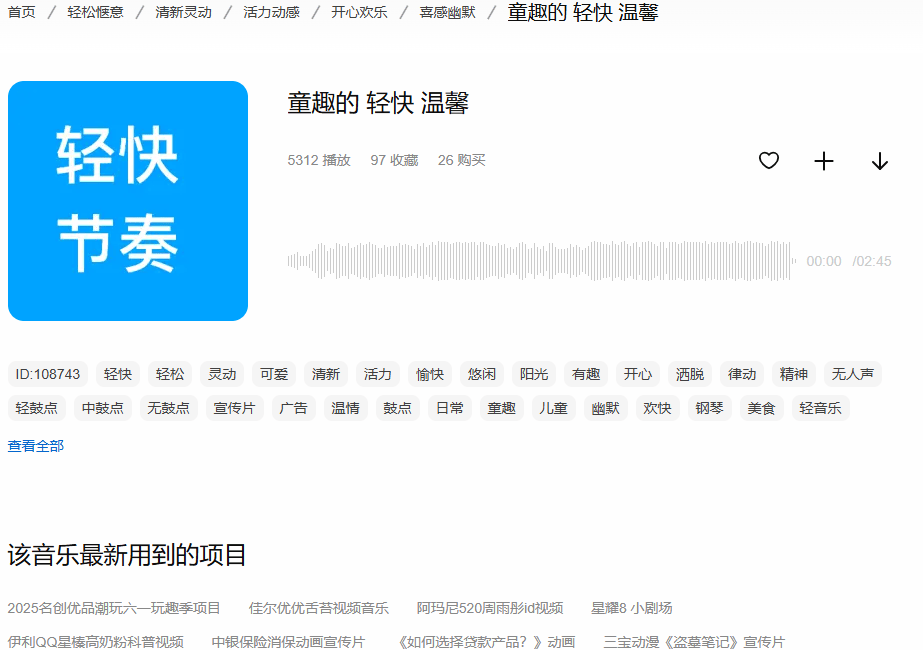
Task: Select the 可爱 tag
Action: 274,374
